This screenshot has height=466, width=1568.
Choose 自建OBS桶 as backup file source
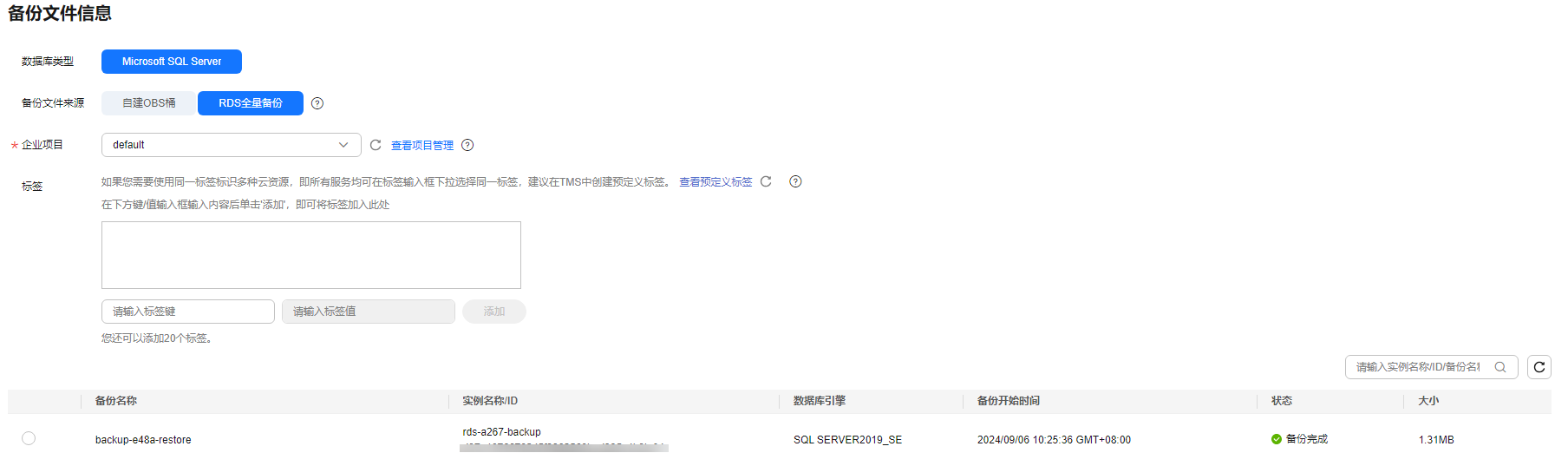pyautogui.click(x=149, y=103)
